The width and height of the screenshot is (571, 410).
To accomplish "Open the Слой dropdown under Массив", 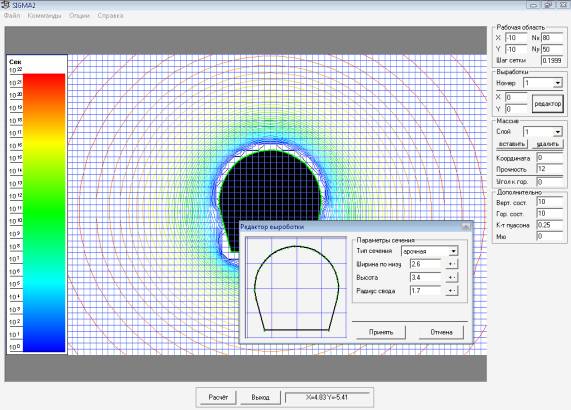I will pyautogui.click(x=557, y=131).
